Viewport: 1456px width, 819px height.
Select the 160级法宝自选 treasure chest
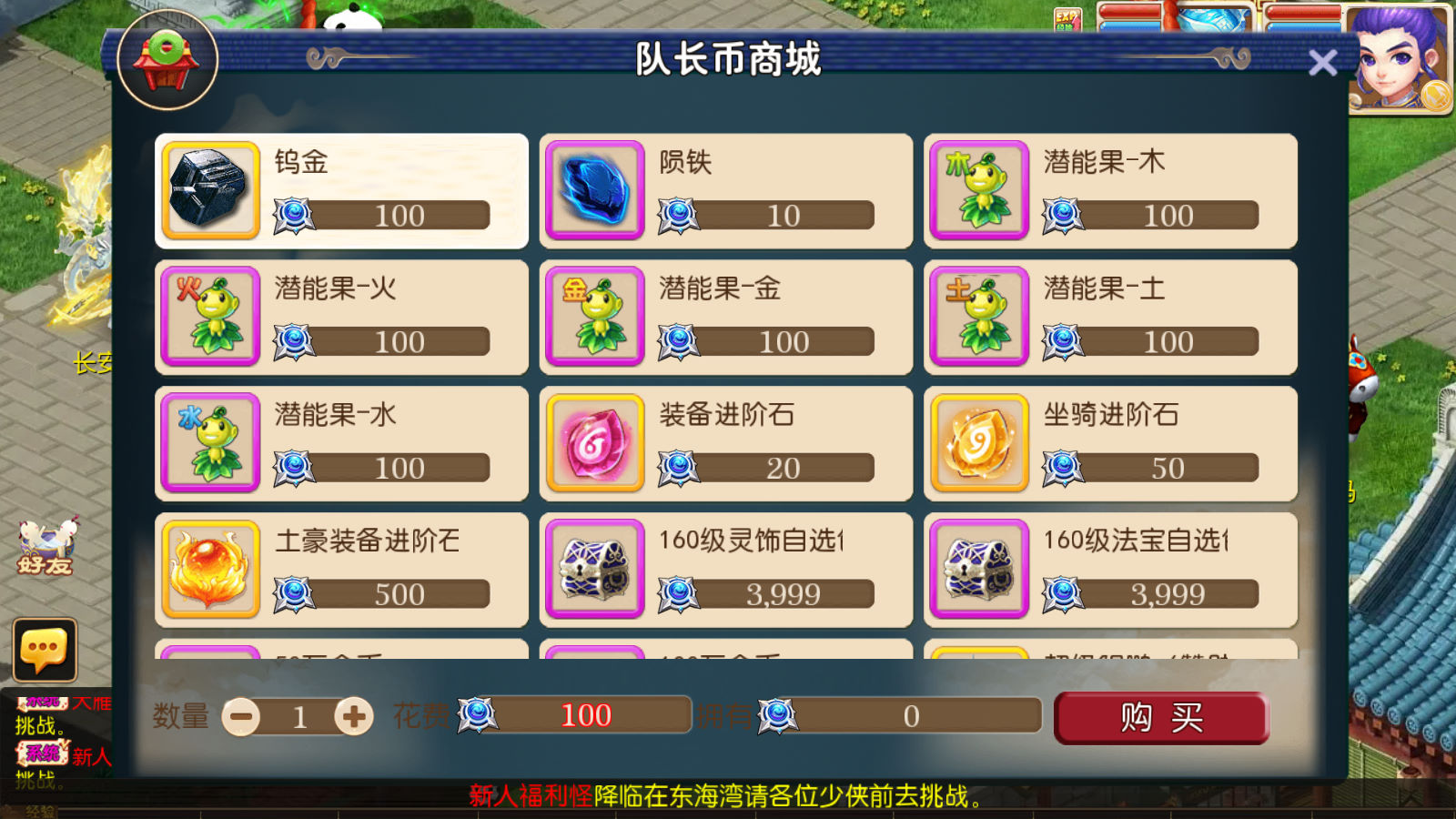click(979, 570)
